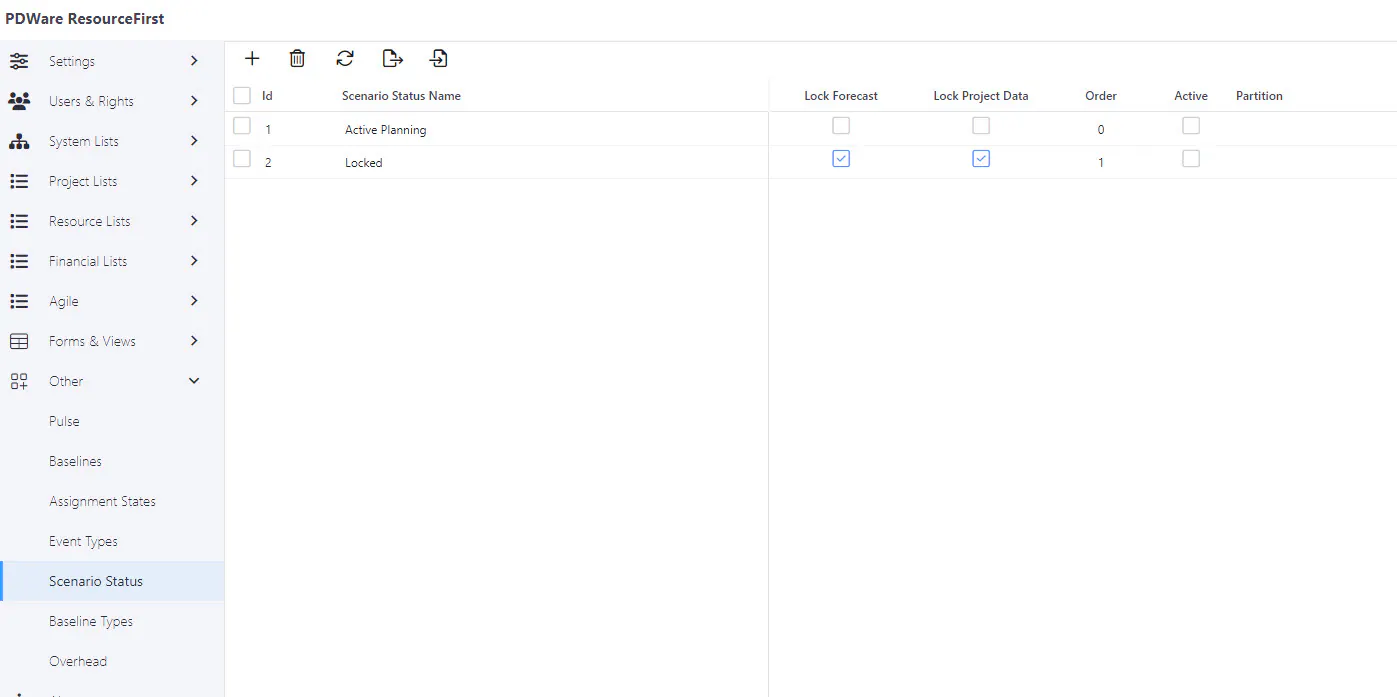Expand the Project Lists chevron
Viewport: 1397px width, 697px height.
coord(194,181)
